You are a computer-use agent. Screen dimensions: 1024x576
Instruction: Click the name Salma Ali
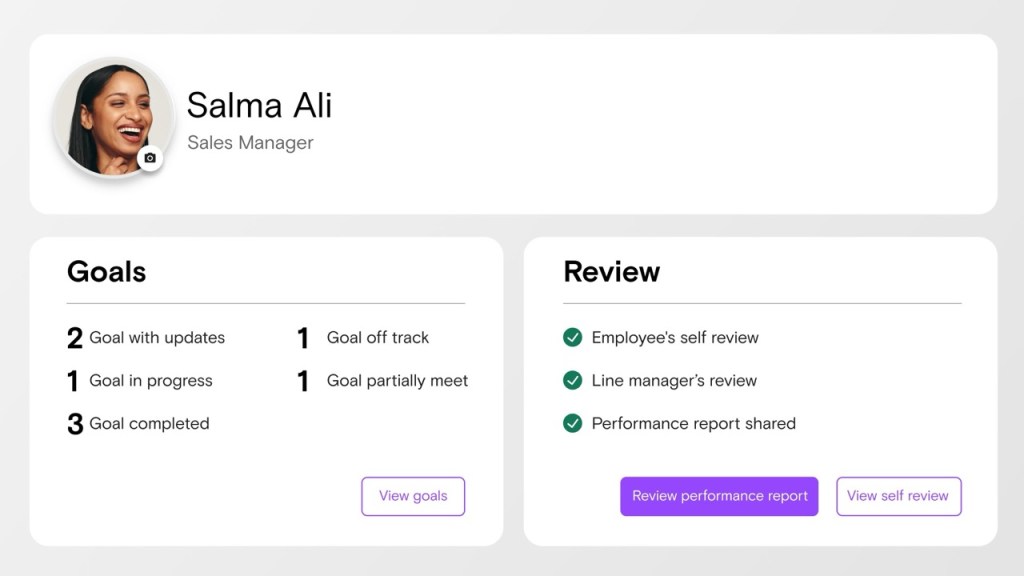pos(259,105)
